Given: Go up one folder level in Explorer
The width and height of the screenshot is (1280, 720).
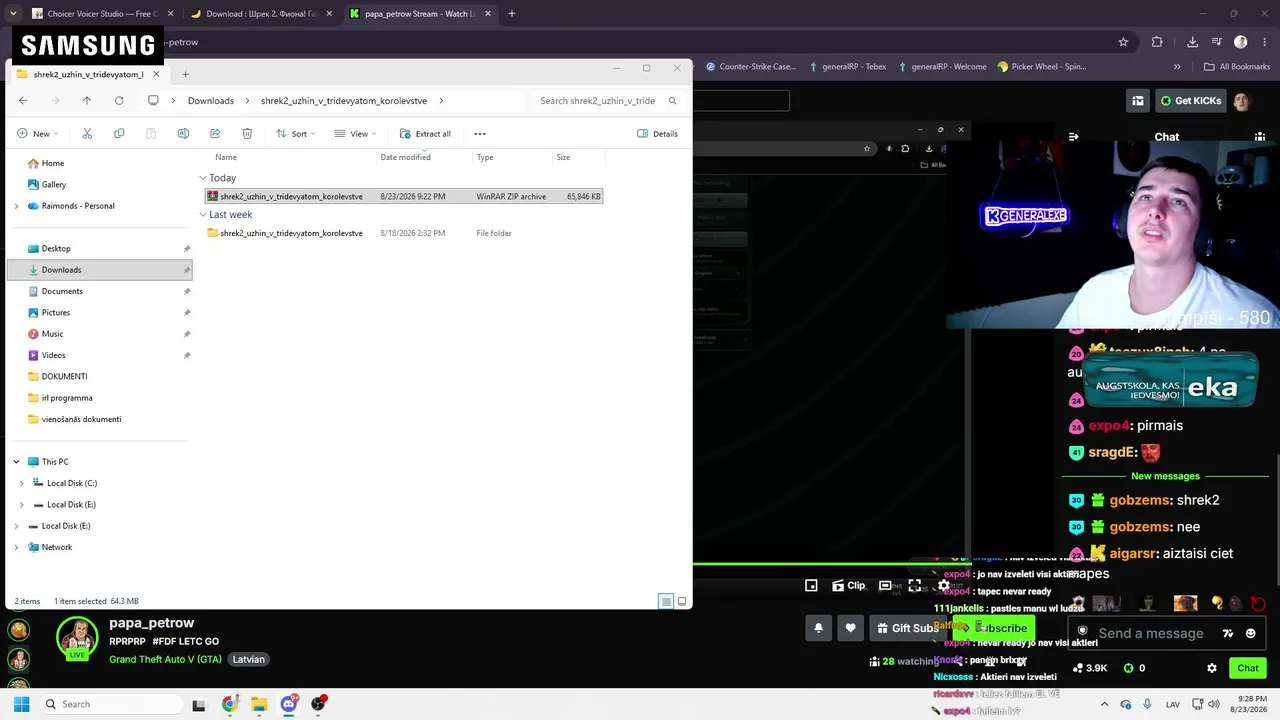Looking at the screenshot, I should point(87,100).
